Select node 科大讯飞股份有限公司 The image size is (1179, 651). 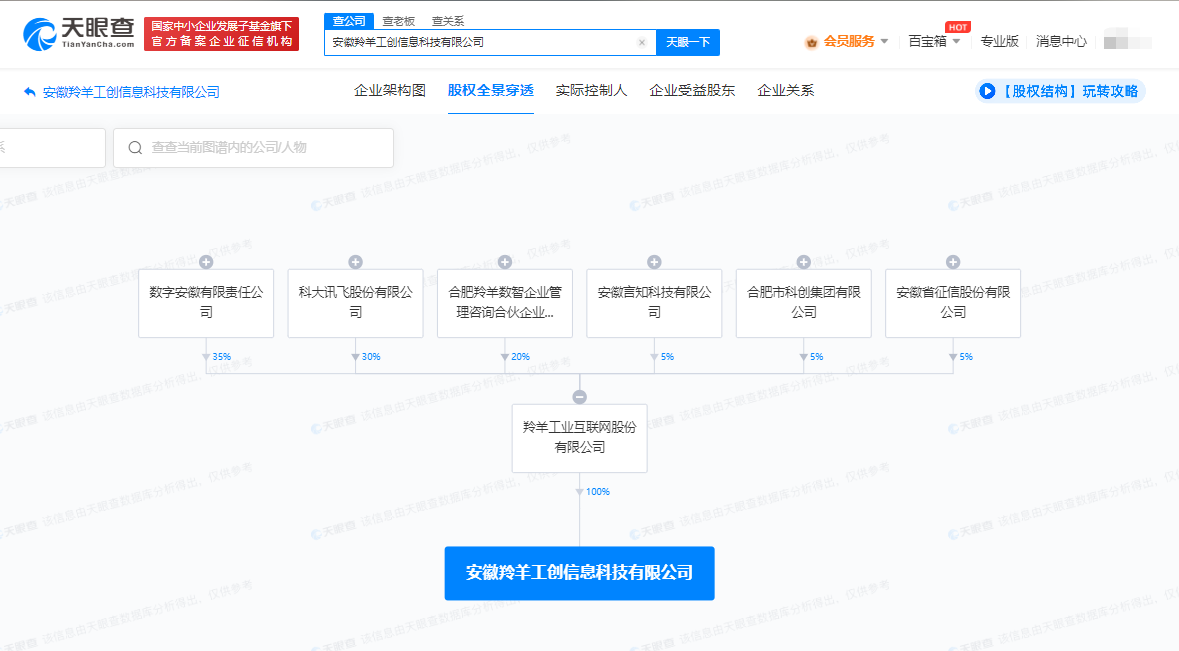tap(356, 303)
